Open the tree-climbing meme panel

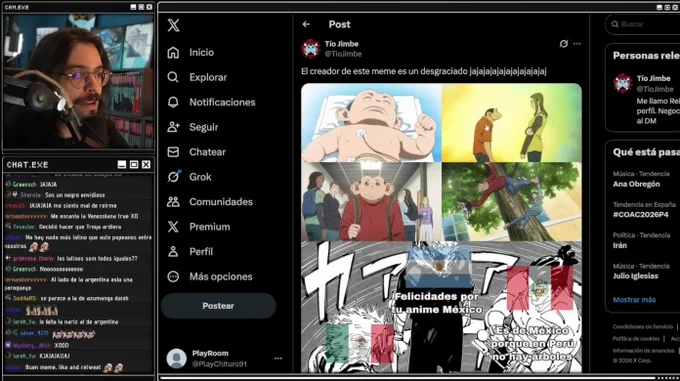(512, 202)
